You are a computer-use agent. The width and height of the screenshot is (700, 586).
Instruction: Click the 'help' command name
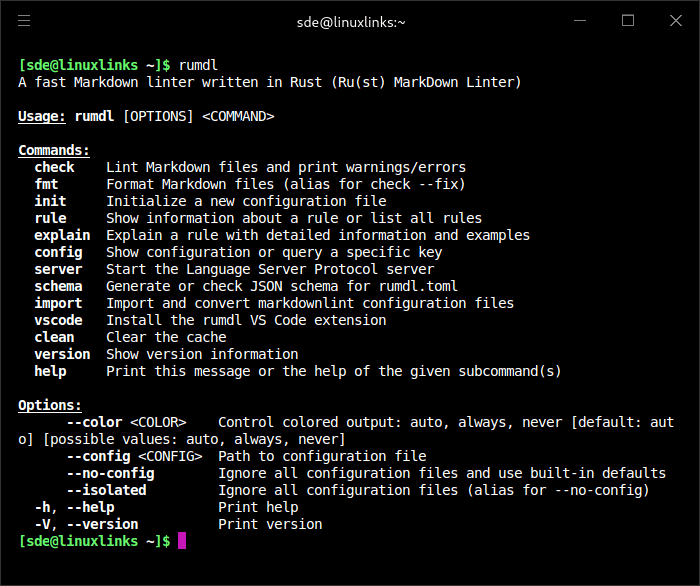(x=50, y=371)
